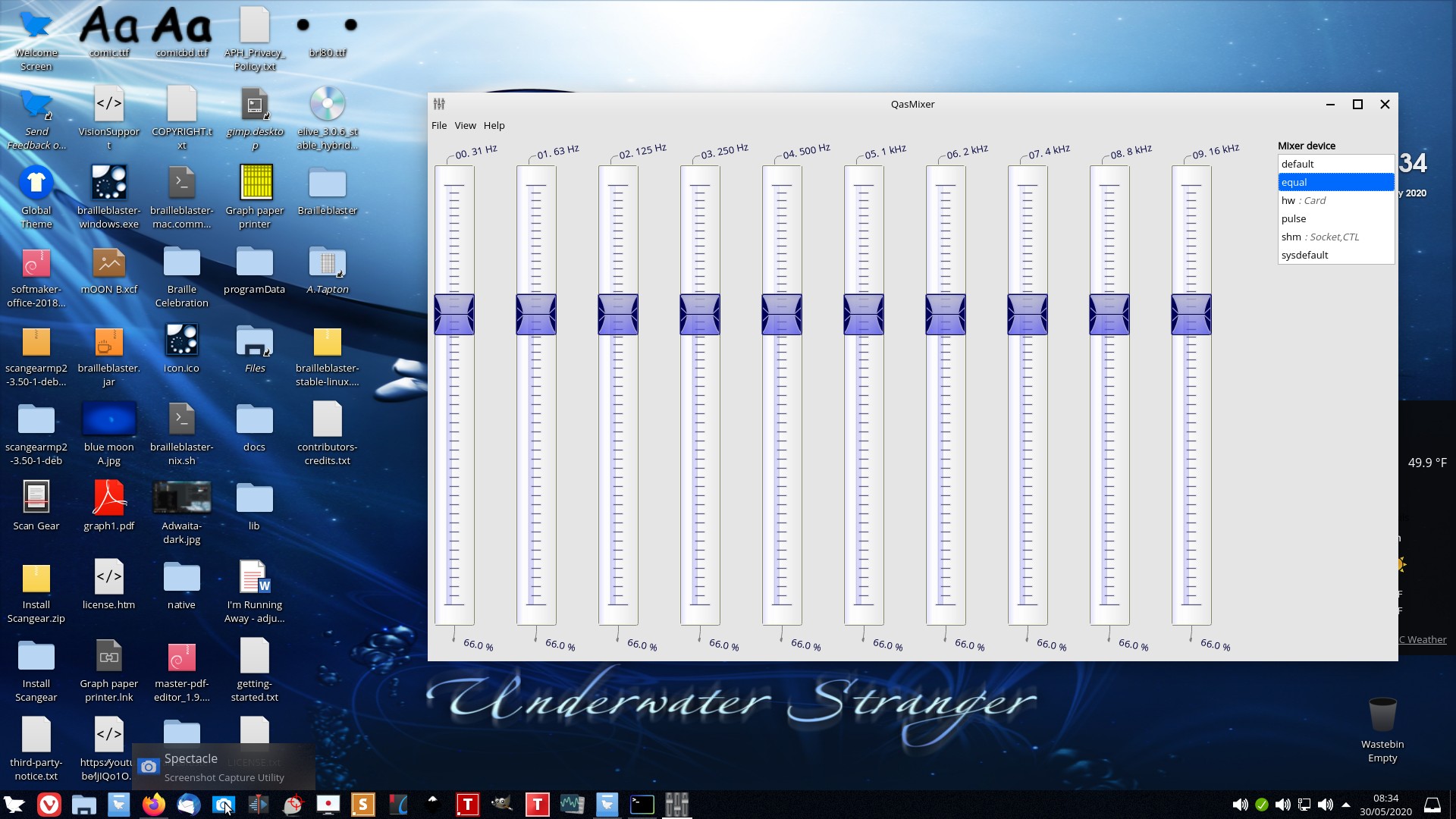Open Thunderbird mail from the taskbar
This screenshot has width=1456, height=819.
188,805
